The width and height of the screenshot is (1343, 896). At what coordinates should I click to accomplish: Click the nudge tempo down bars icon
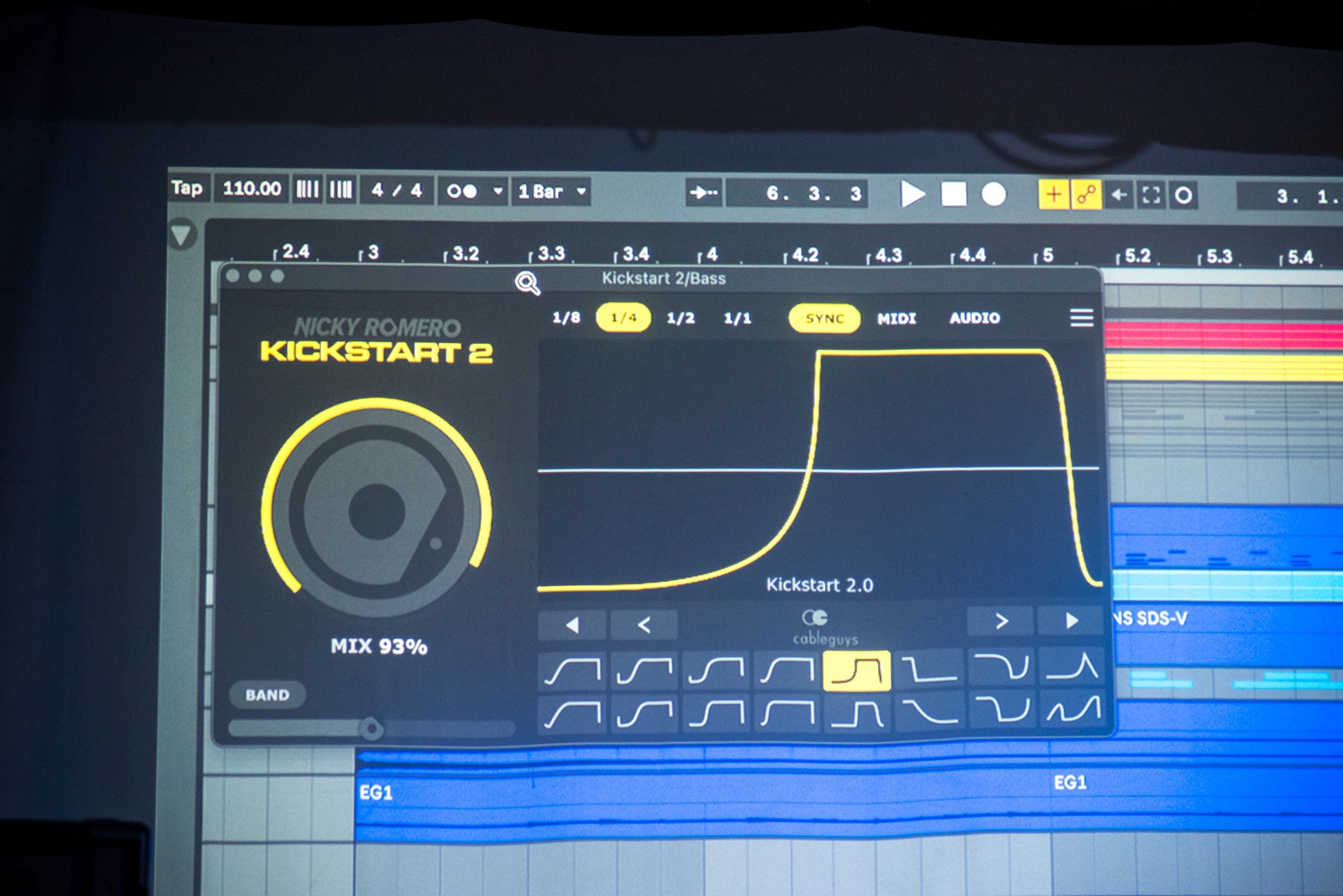[x=307, y=190]
